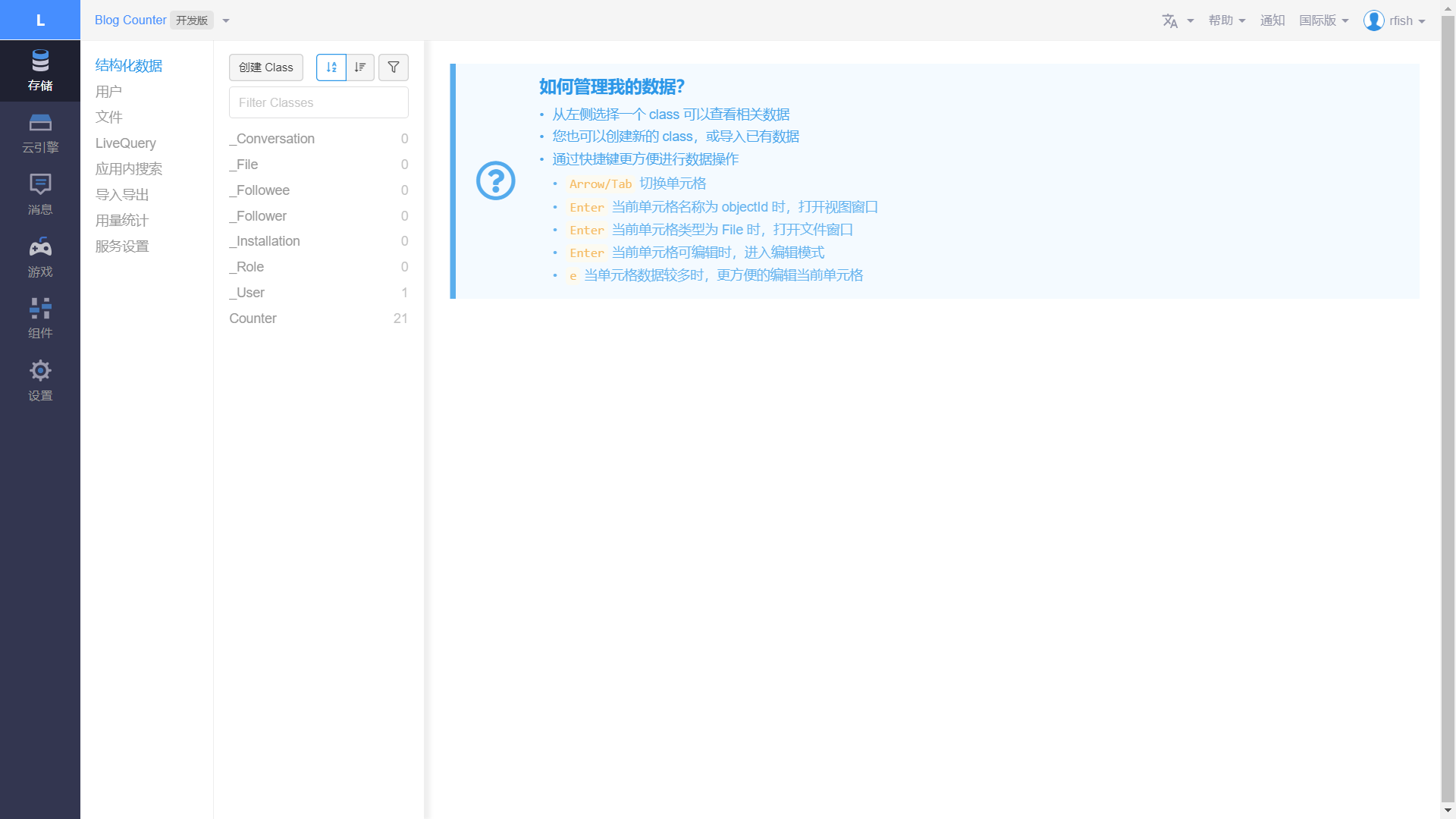The width and height of the screenshot is (1456, 819).
Task: Click the Filter Classes input field
Action: pyautogui.click(x=318, y=102)
